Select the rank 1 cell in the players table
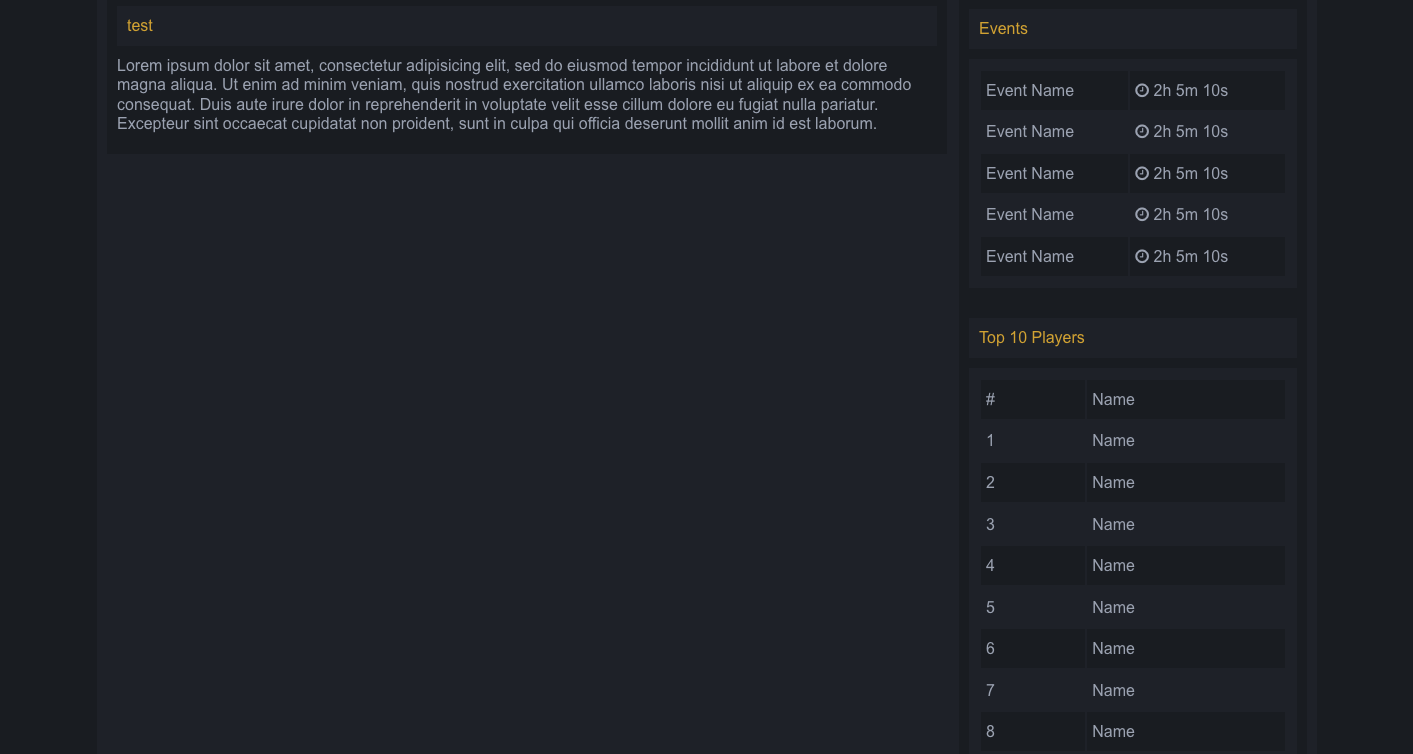The image size is (1413, 754). (x=990, y=441)
